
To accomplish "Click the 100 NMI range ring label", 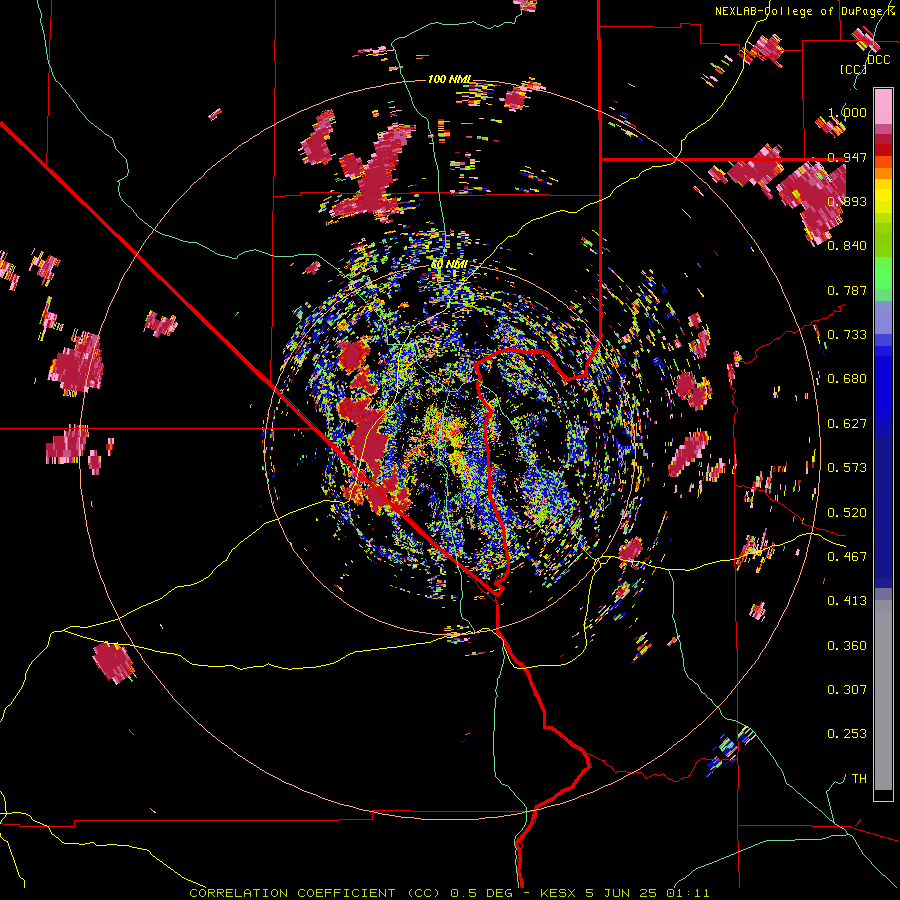I will [x=449, y=79].
